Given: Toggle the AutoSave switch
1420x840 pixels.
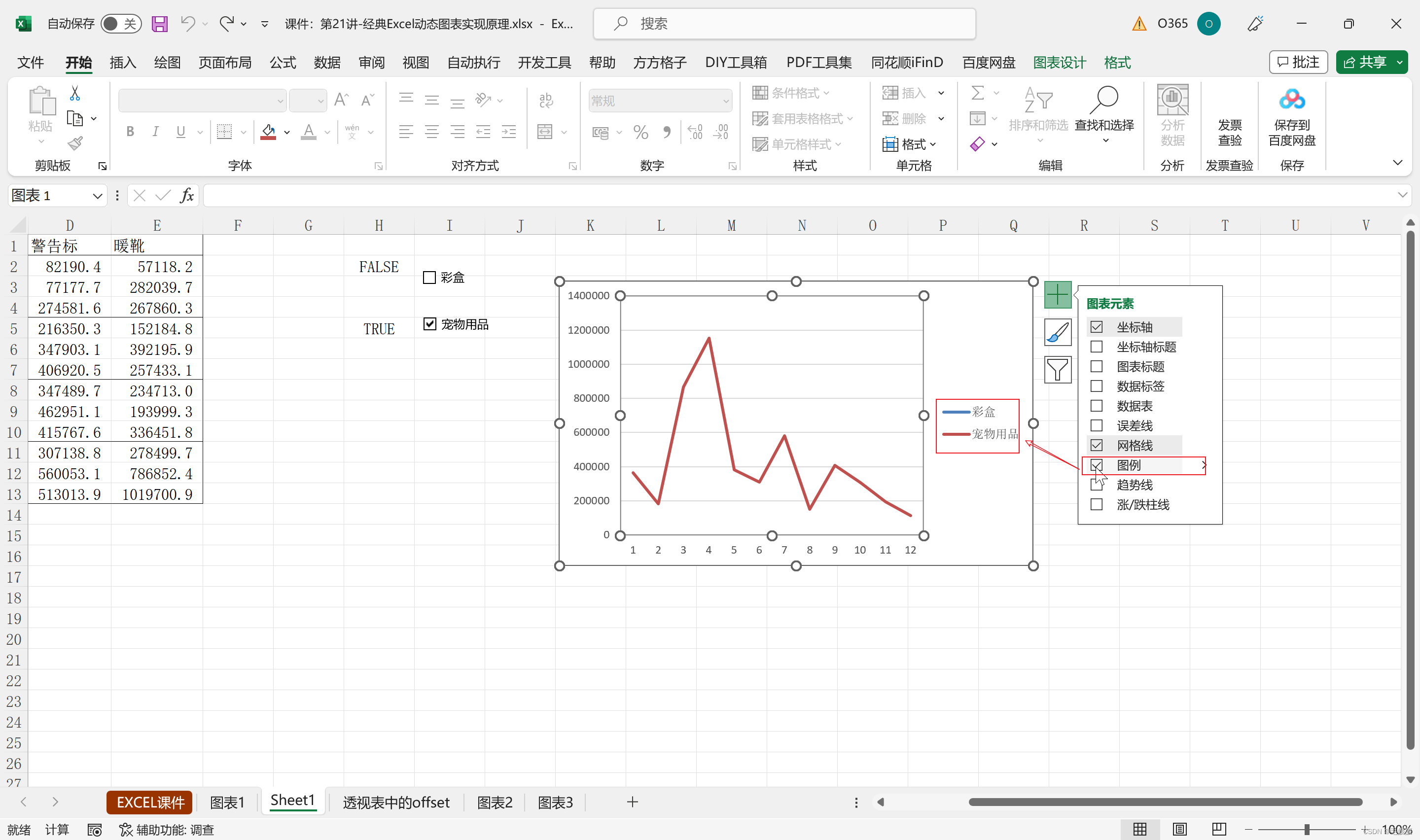Looking at the screenshot, I should point(120,24).
